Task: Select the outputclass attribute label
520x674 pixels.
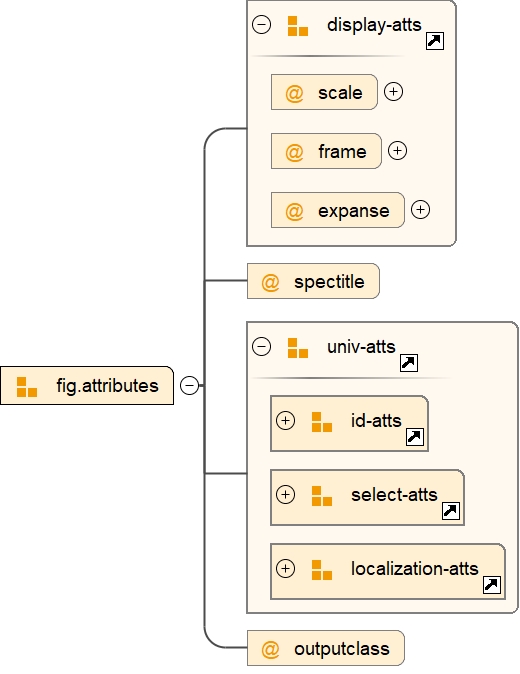Action: point(342,648)
